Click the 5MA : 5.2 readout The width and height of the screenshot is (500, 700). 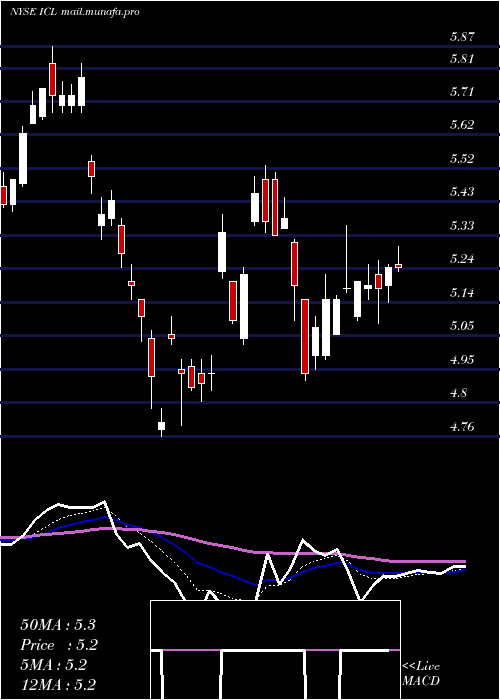[x=54, y=665]
